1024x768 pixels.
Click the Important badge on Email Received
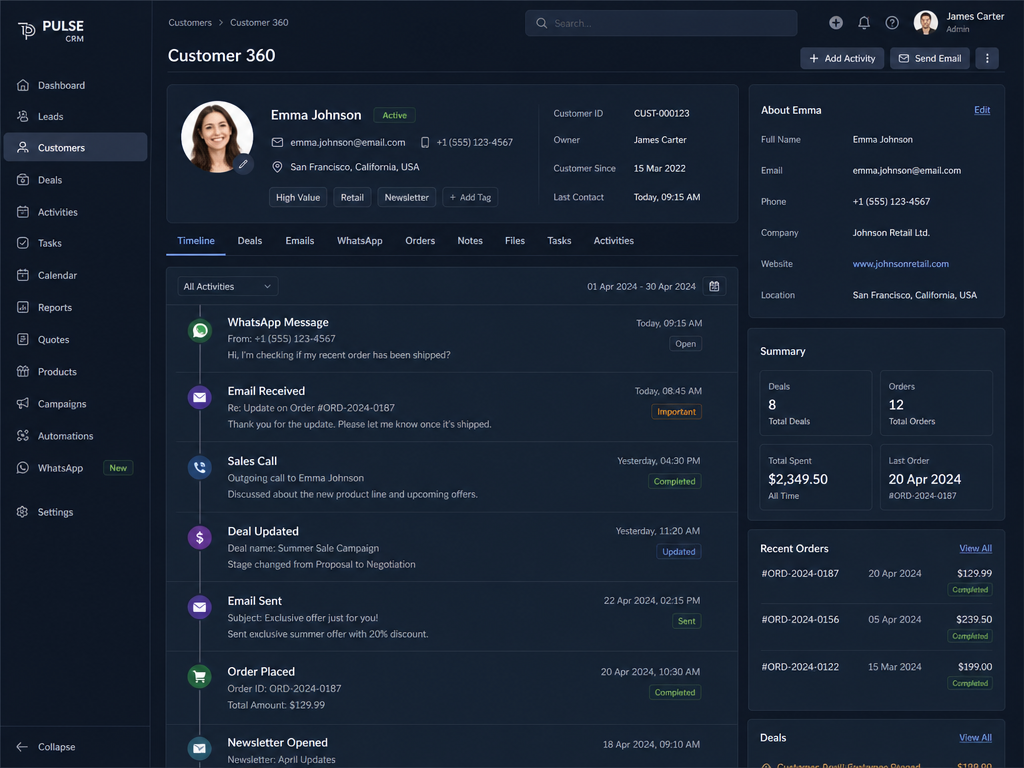676,411
